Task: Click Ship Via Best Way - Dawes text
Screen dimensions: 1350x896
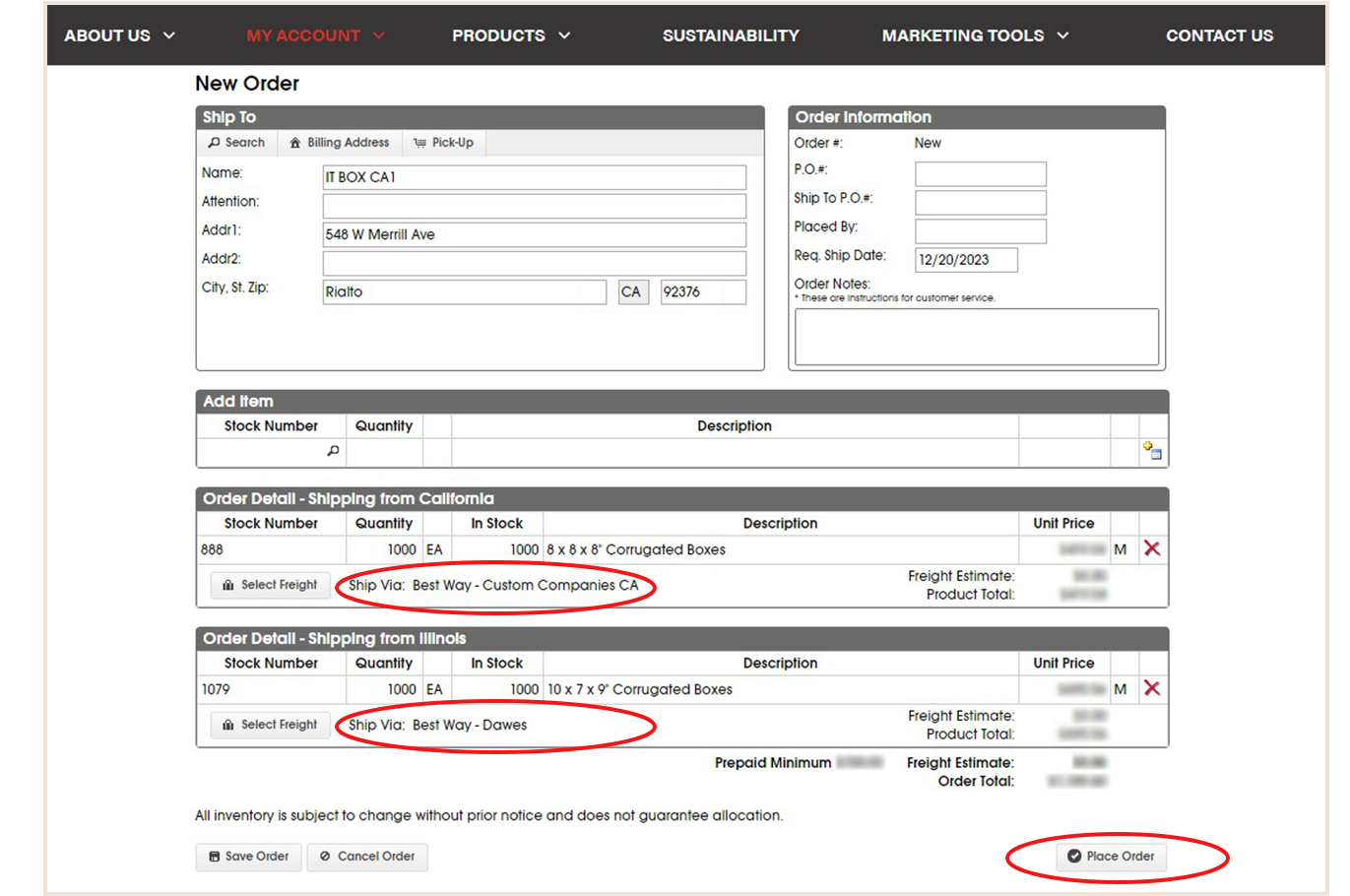Action: tap(438, 725)
